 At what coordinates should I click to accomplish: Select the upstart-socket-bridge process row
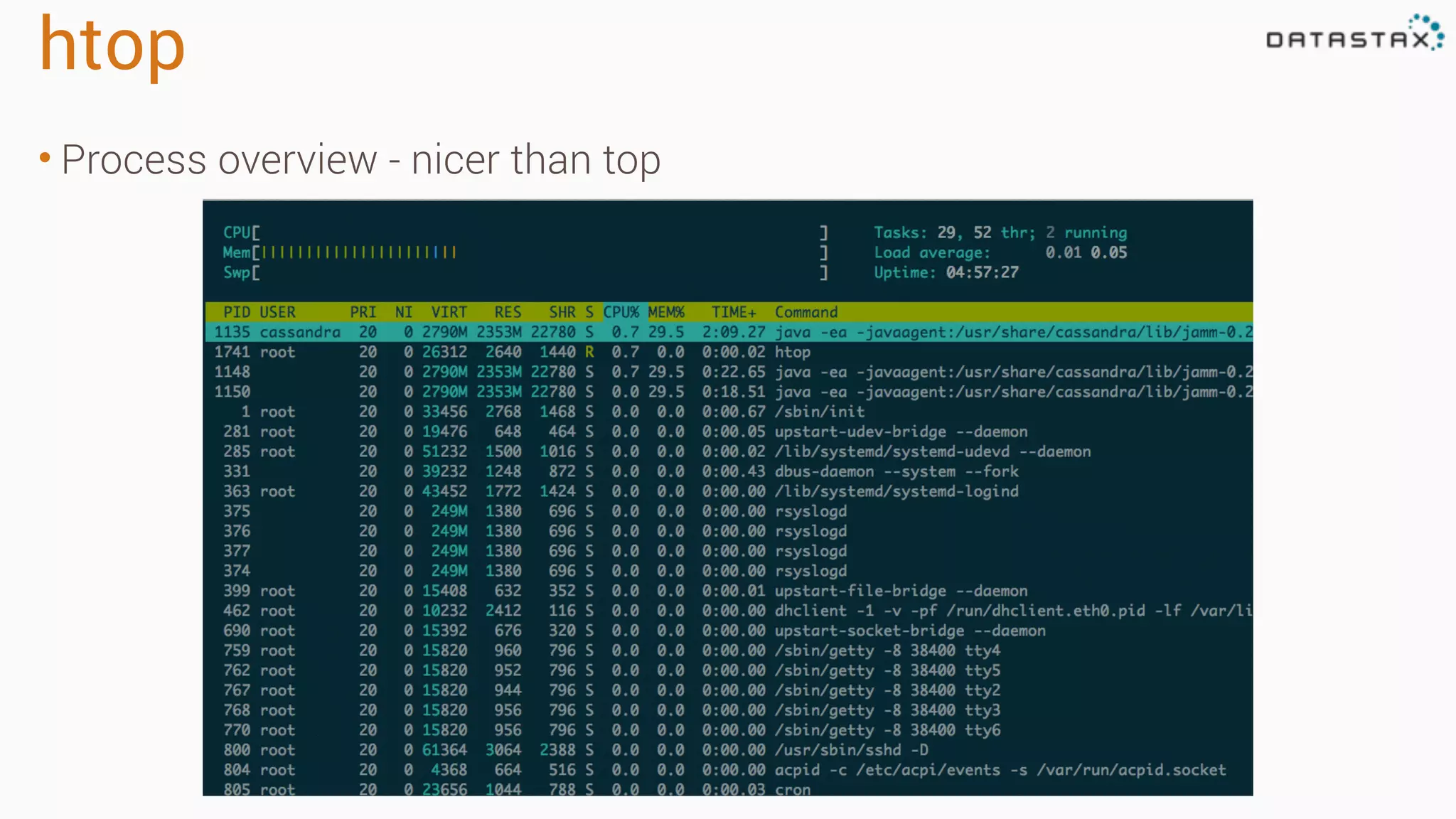coord(729,631)
